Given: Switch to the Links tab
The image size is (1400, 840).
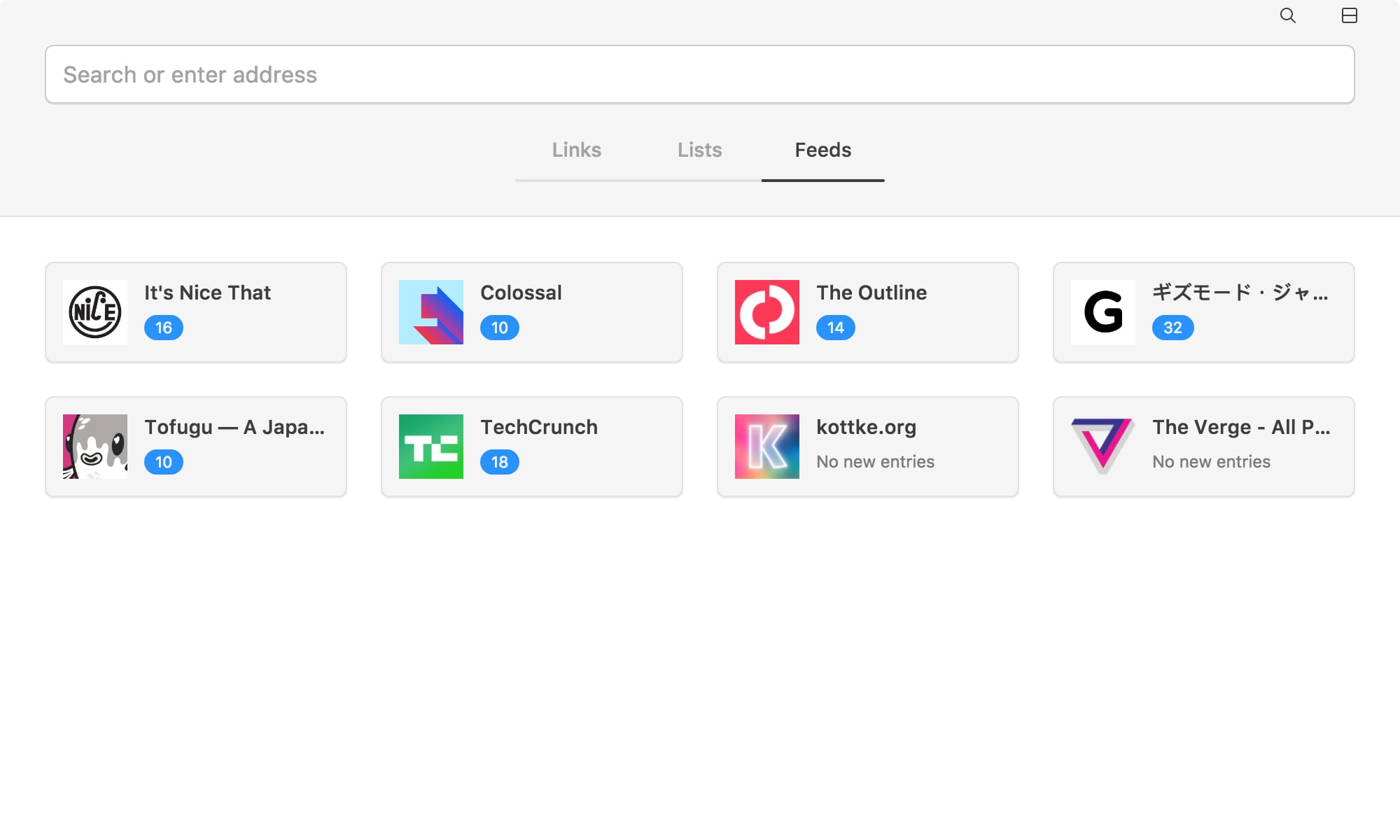Looking at the screenshot, I should [x=577, y=150].
